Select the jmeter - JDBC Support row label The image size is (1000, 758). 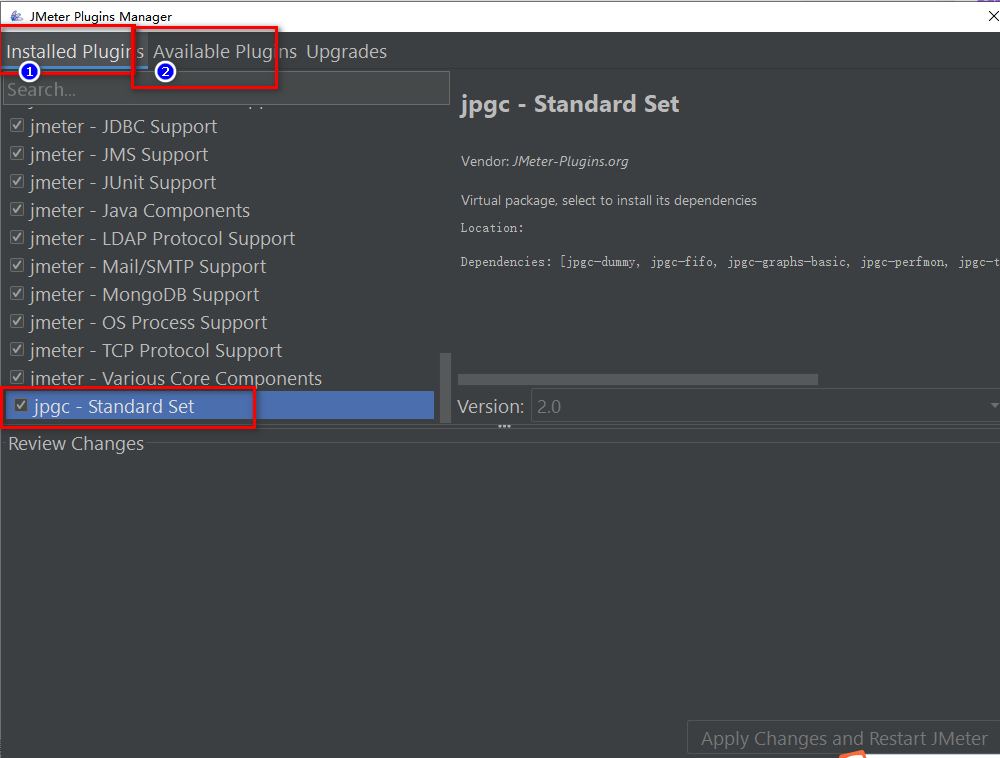[x=123, y=127]
